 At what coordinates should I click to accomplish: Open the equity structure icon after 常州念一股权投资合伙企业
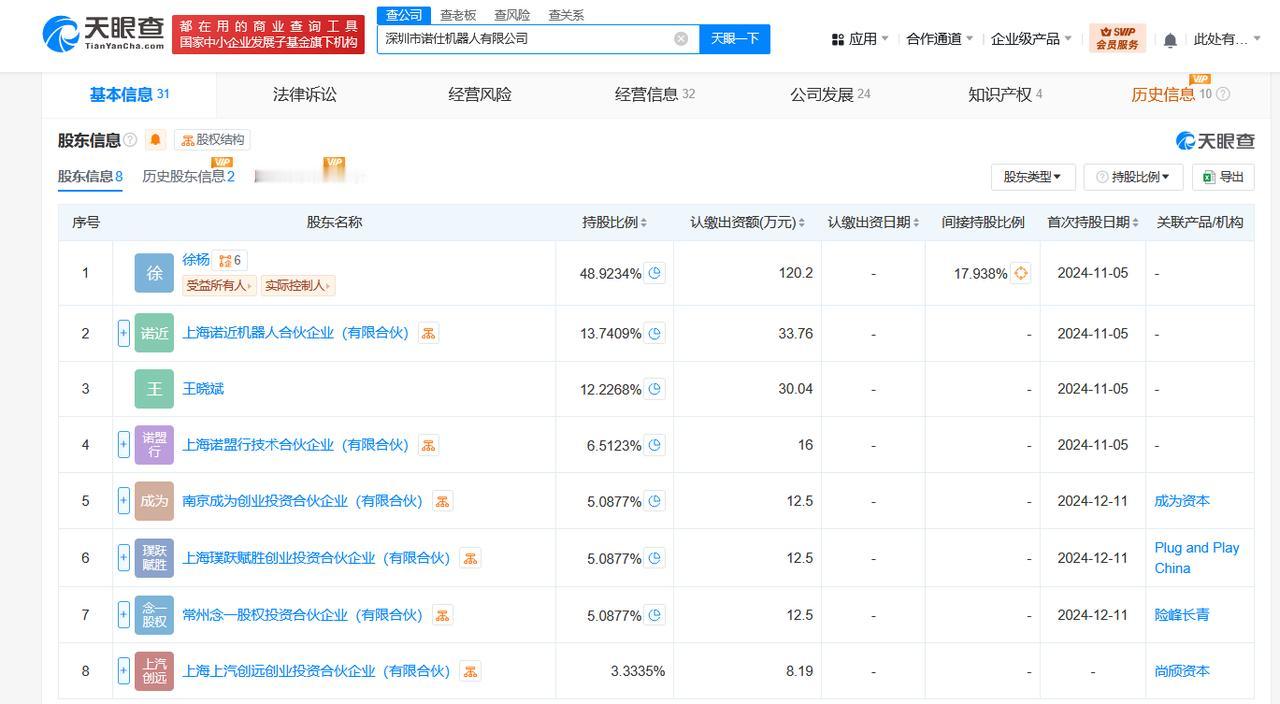(442, 615)
